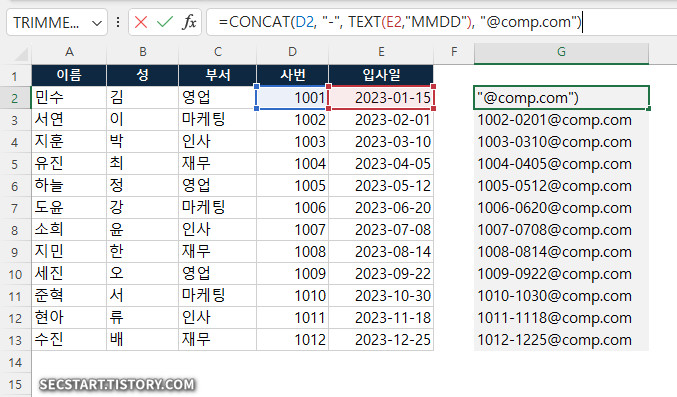The height and width of the screenshot is (397, 677).
Task: Select cell 1010-1030@comp.com
Action: pos(561,296)
